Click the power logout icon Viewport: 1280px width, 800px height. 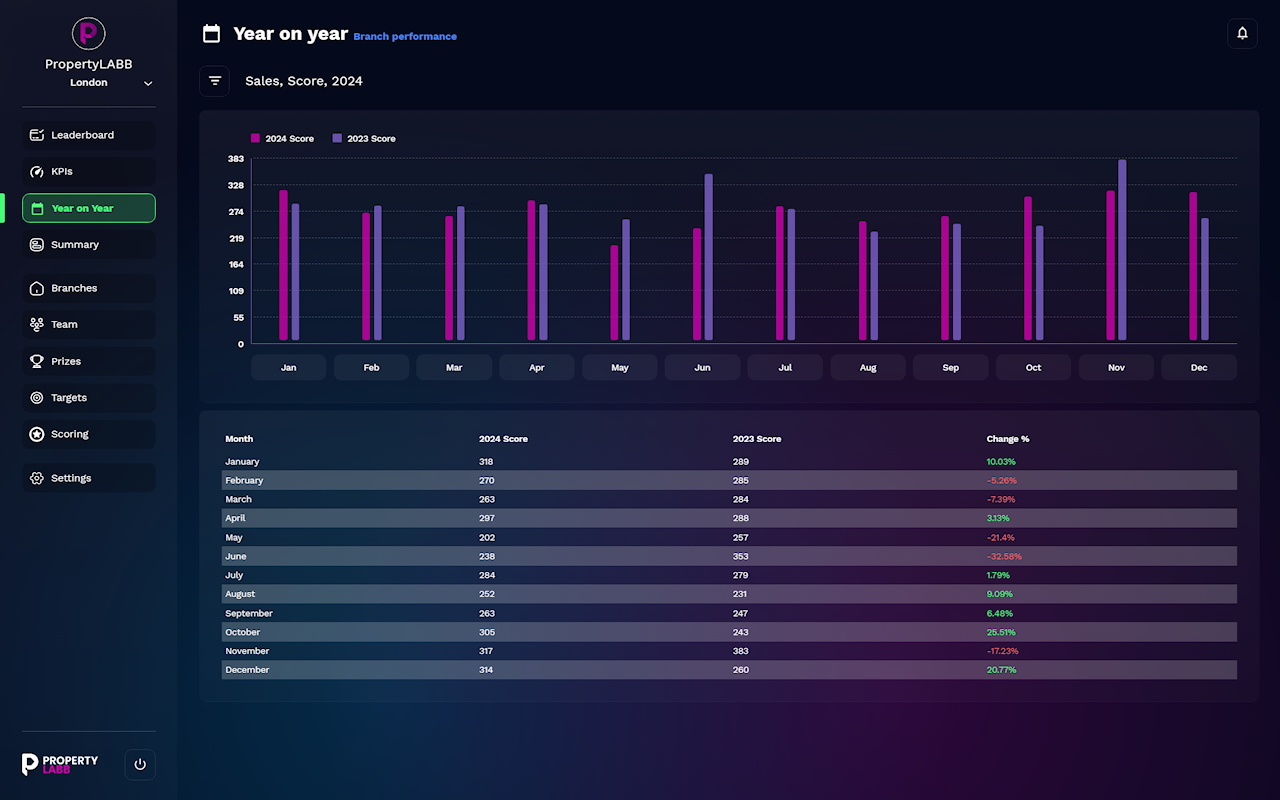pyautogui.click(x=140, y=764)
